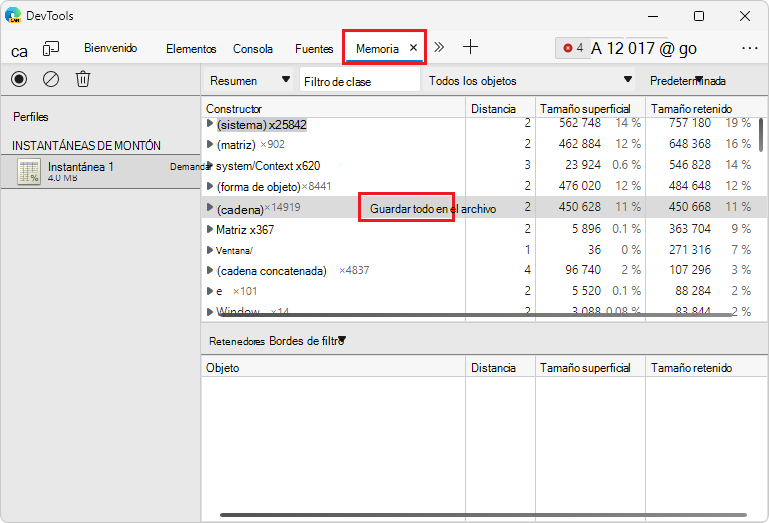Open the Fuentes tab
This screenshot has height=523, width=769.
pyautogui.click(x=314, y=49)
